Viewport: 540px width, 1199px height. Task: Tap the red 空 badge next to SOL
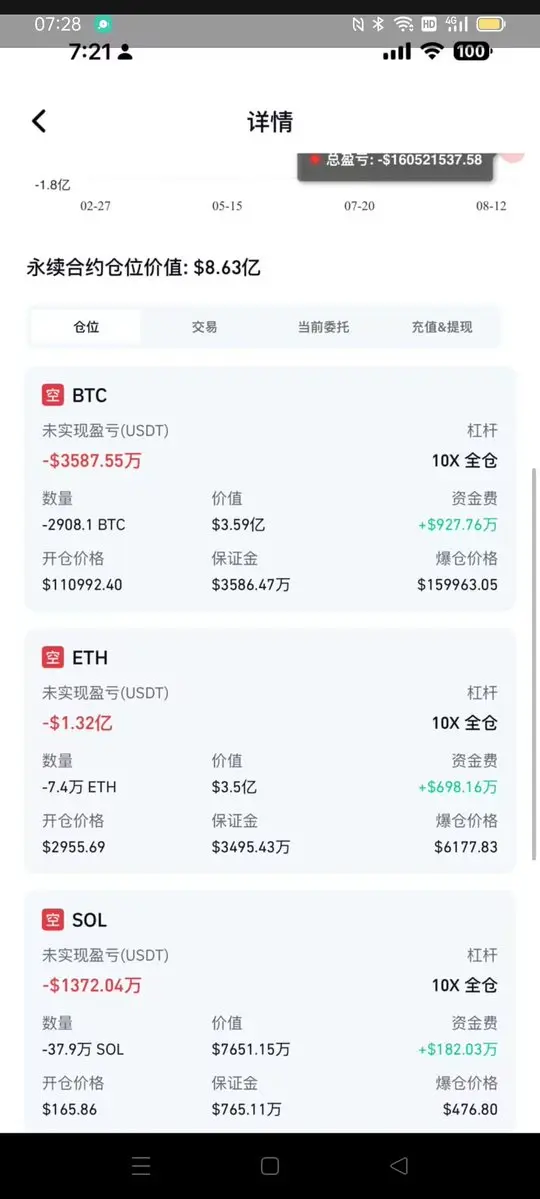[x=53, y=920]
